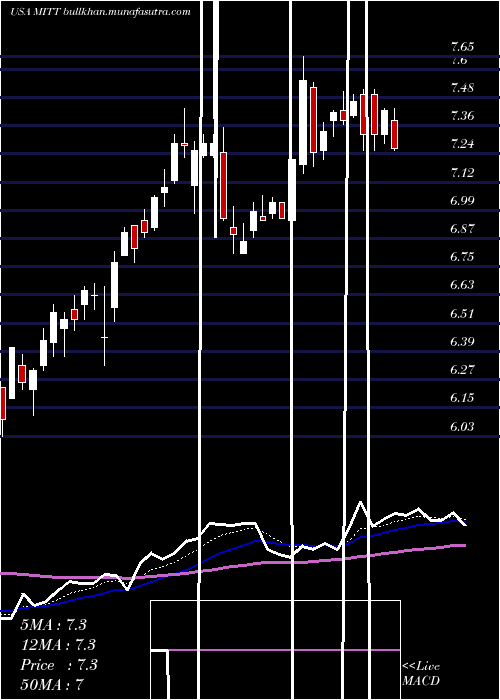Image resolution: width=500 pixels, height=700 pixels.
Task: Click the 7.65 price axis label
Action: [x=462, y=46]
